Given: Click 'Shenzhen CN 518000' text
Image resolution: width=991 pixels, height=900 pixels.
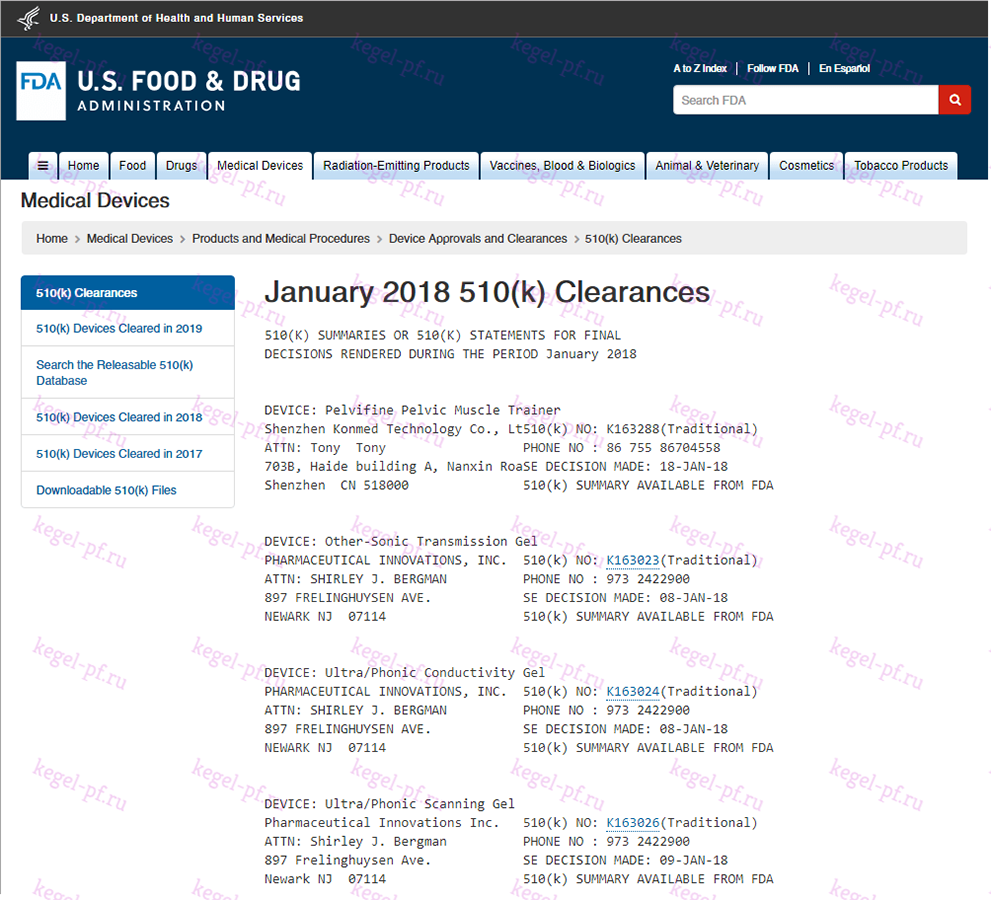Looking at the screenshot, I should click(336, 485).
